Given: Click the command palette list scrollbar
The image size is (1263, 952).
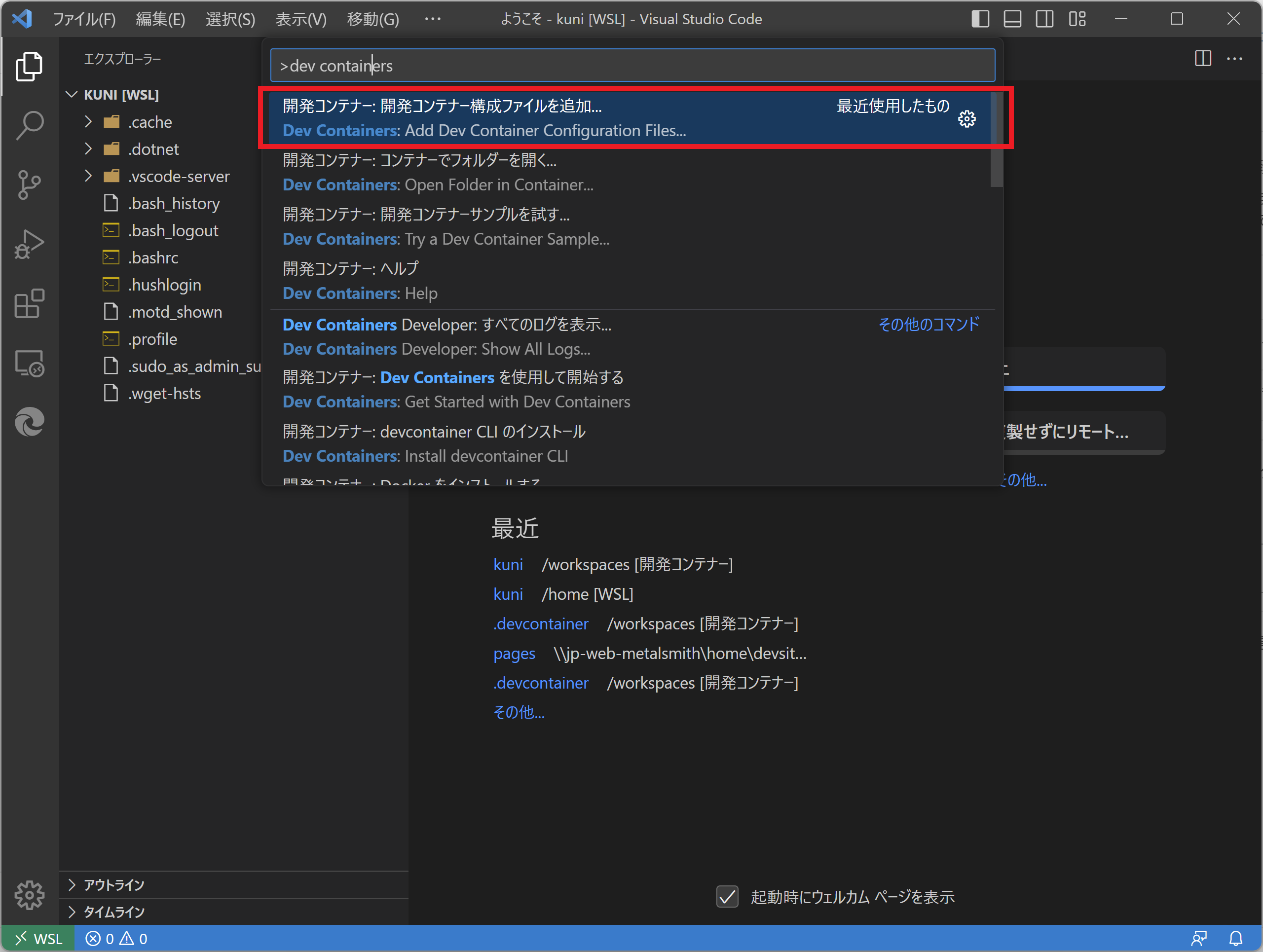Looking at the screenshot, I should pyautogui.click(x=997, y=139).
